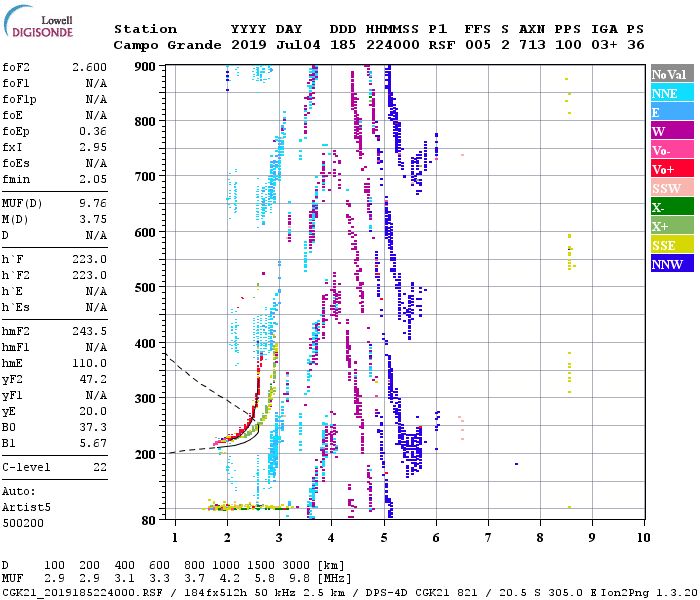Viewport: 700px width, 600px height.
Task: Click the C-level value 22
Action: coord(100,467)
